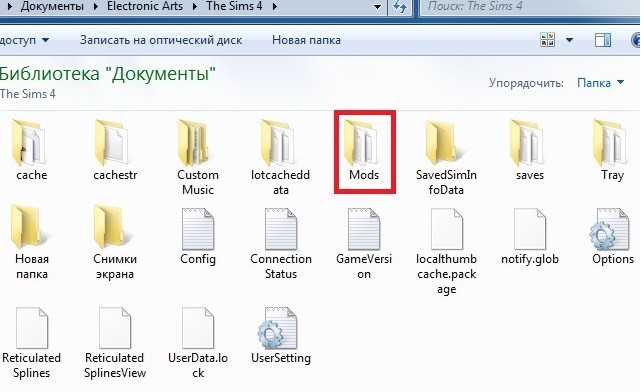Select the Новая папка folder icon
Image resolution: width=641 pixels, height=392 pixels.
tap(31, 227)
